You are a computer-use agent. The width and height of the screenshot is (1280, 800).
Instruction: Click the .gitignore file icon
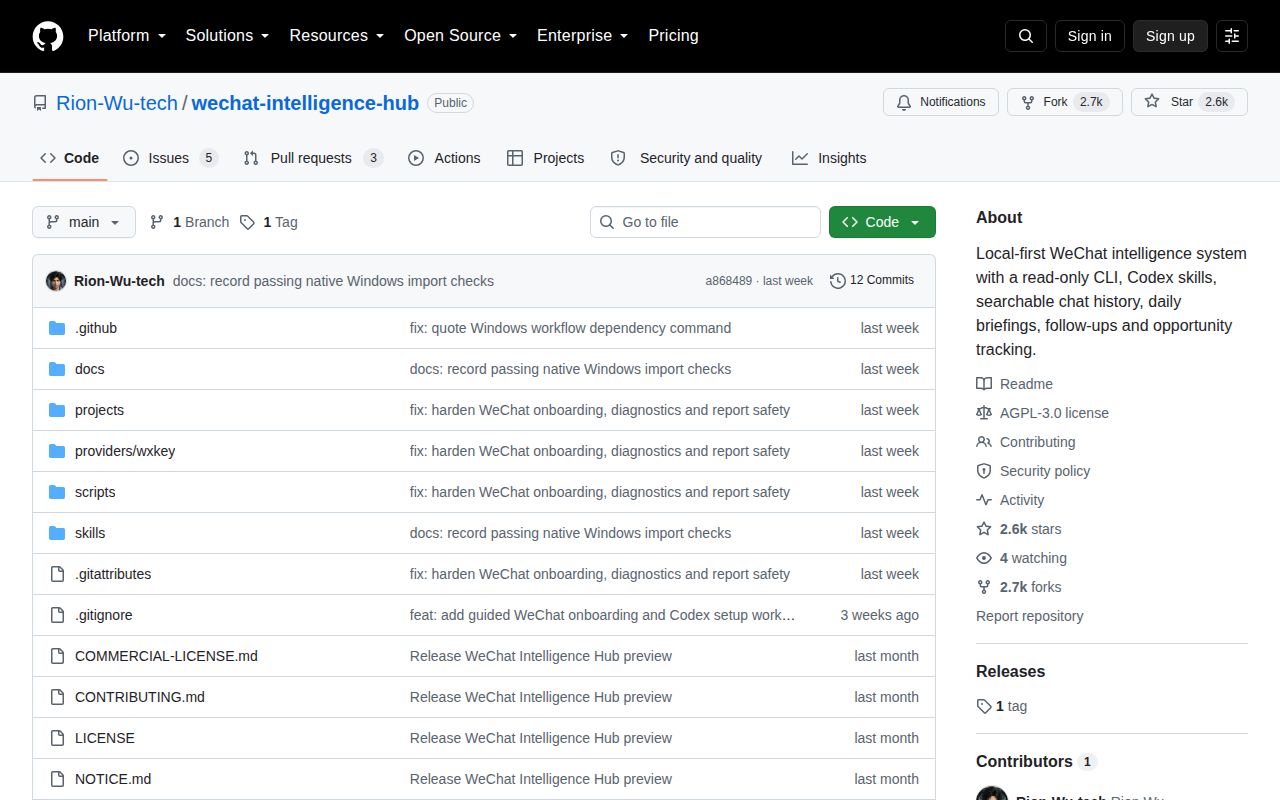point(57,615)
